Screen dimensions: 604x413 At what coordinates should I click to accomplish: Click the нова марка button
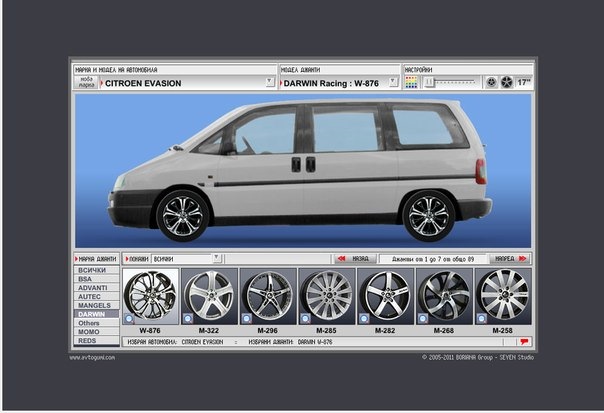coord(86,82)
